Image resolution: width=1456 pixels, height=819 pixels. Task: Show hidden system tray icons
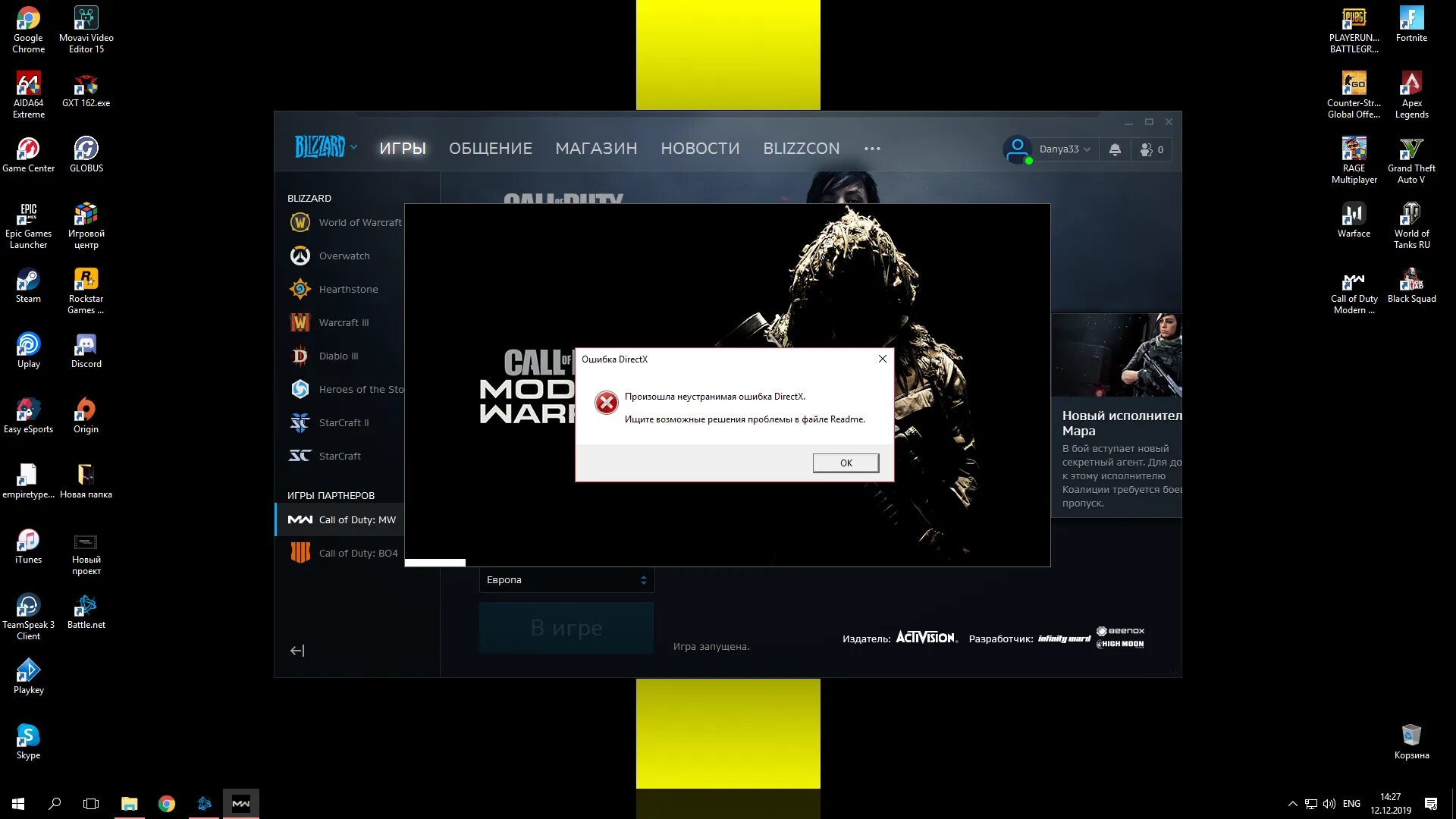[1292, 804]
